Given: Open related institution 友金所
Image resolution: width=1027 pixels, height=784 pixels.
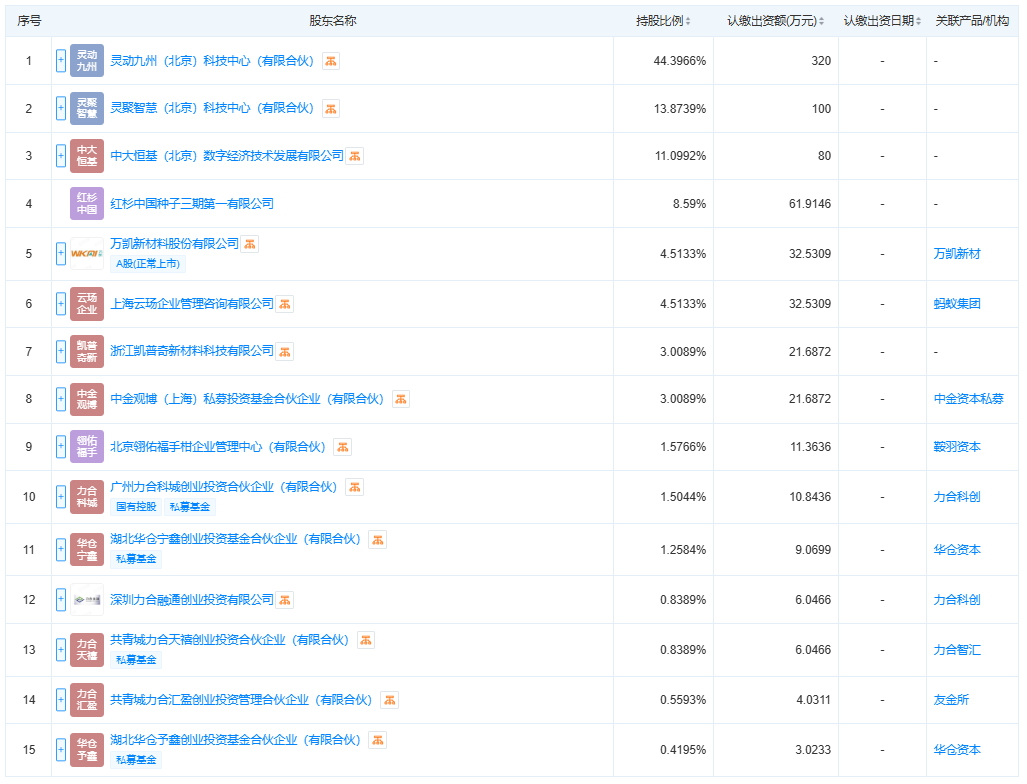Looking at the screenshot, I should click(951, 700).
